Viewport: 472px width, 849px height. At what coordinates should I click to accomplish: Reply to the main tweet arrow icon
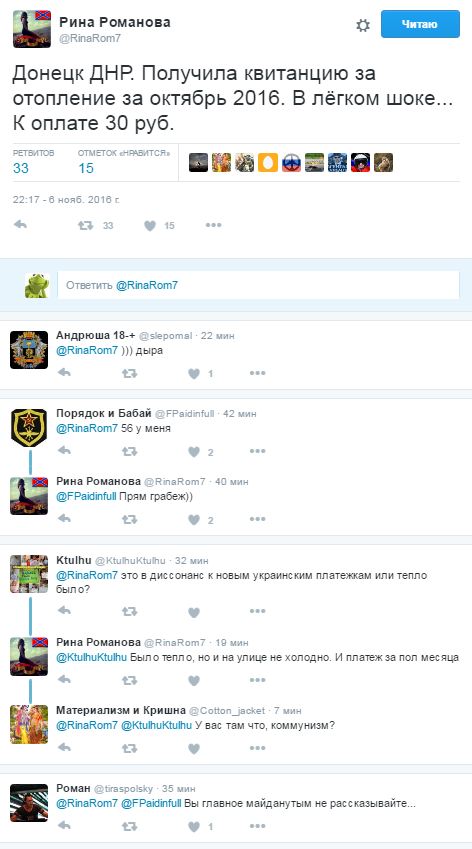[21, 225]
